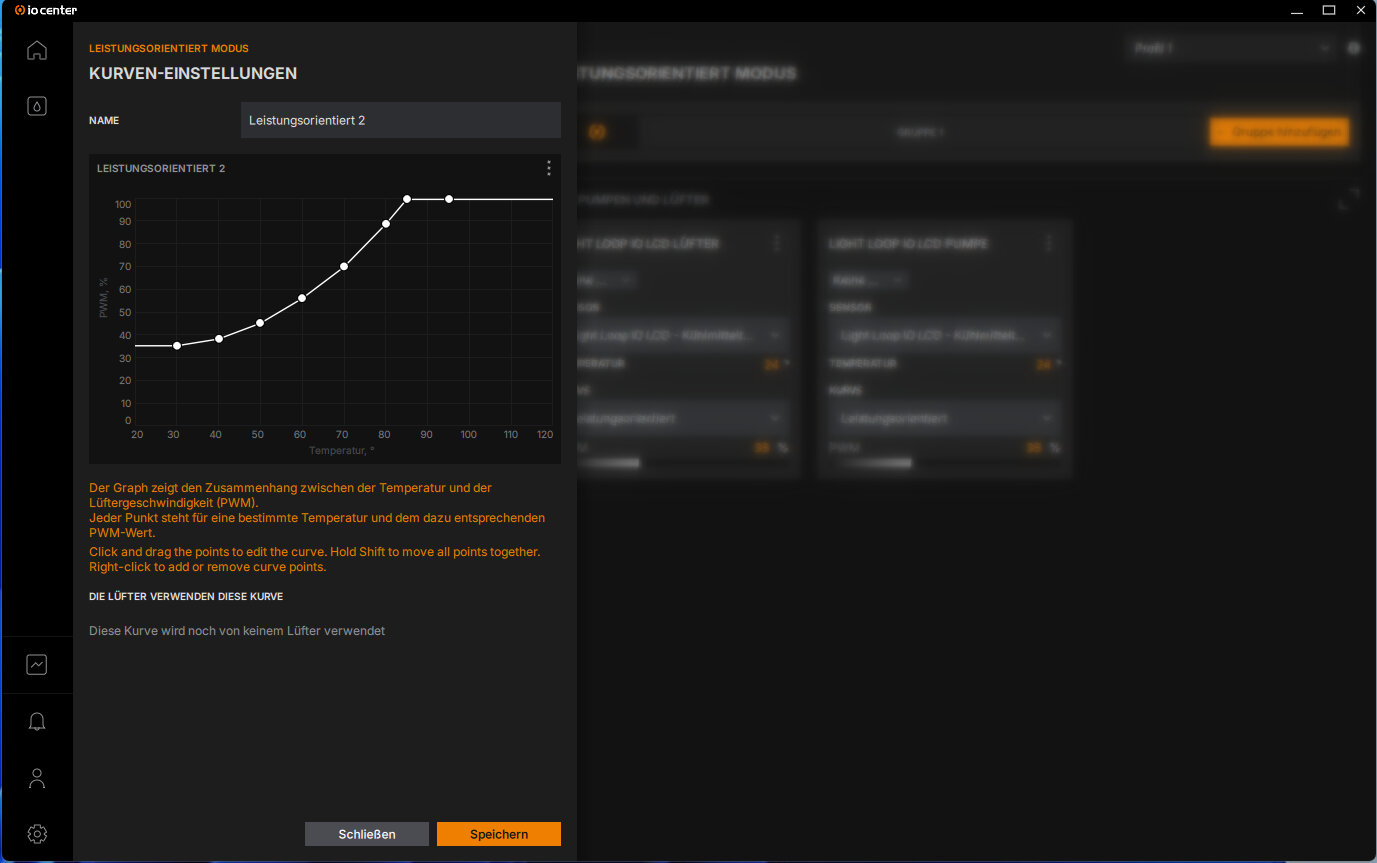Click 'DIE LÜFTER VERWENDEN DIESE KURVE' heading

186,597
